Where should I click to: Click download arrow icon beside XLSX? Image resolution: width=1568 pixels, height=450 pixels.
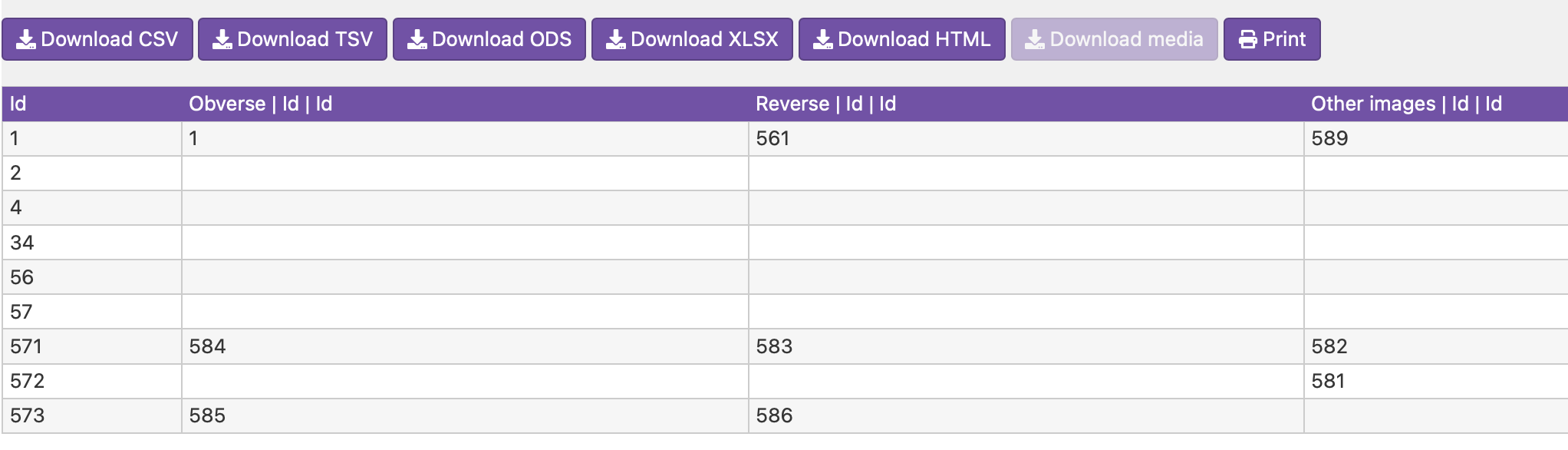pyautogui.click(x=615, y=39)
